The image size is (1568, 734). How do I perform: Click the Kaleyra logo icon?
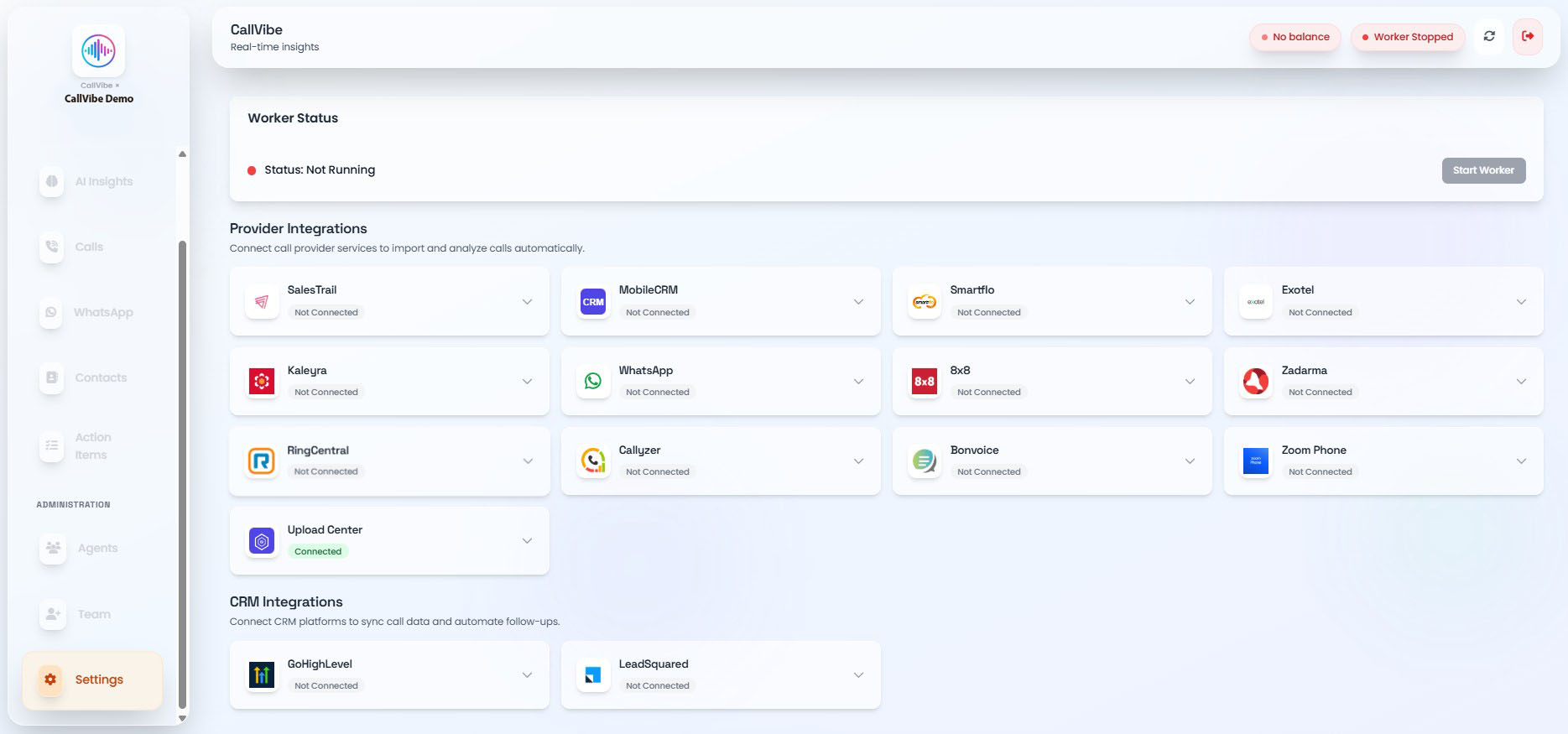(262, 382)
